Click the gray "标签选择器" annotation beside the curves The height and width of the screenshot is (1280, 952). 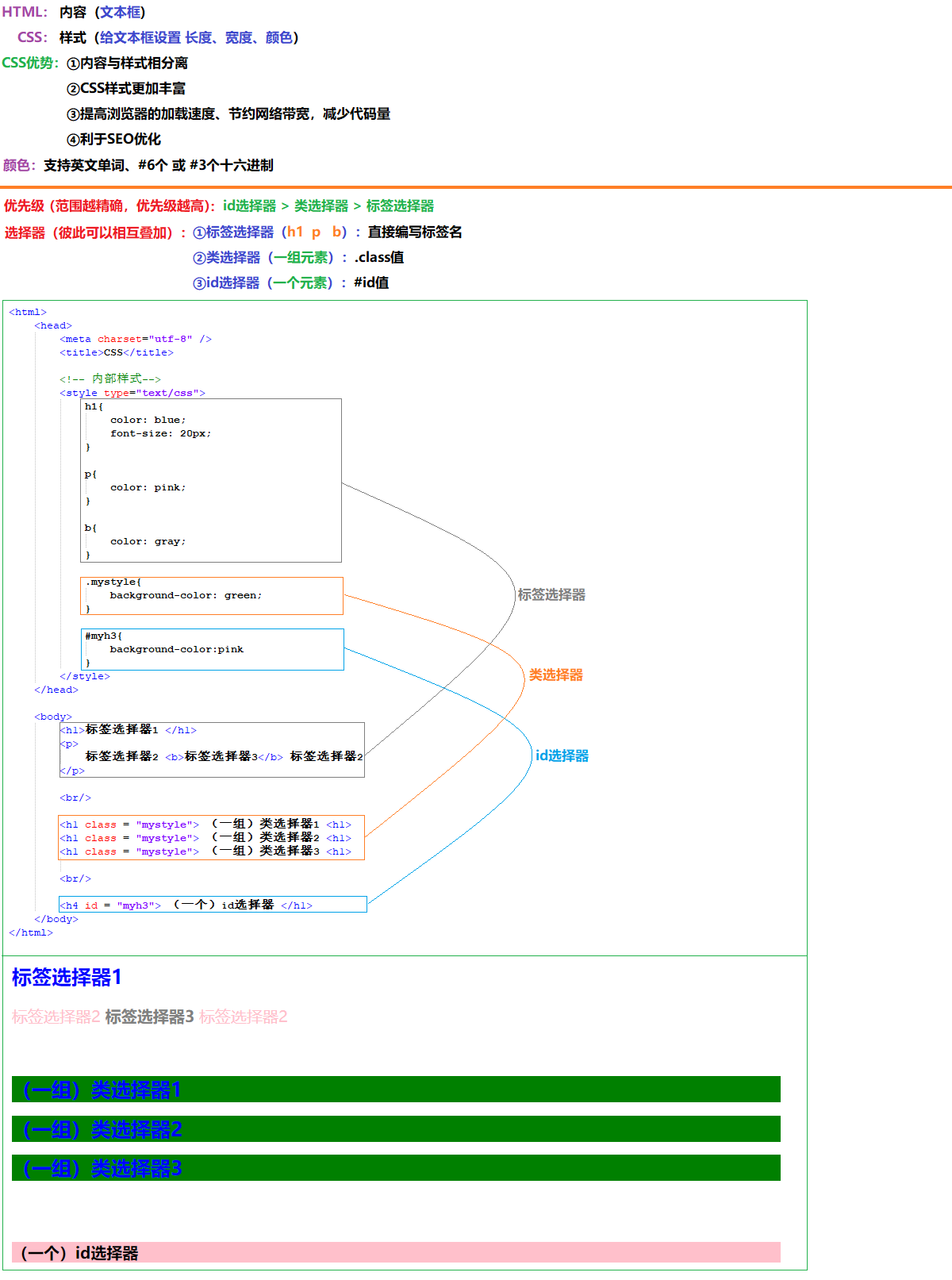coord(551,595)
